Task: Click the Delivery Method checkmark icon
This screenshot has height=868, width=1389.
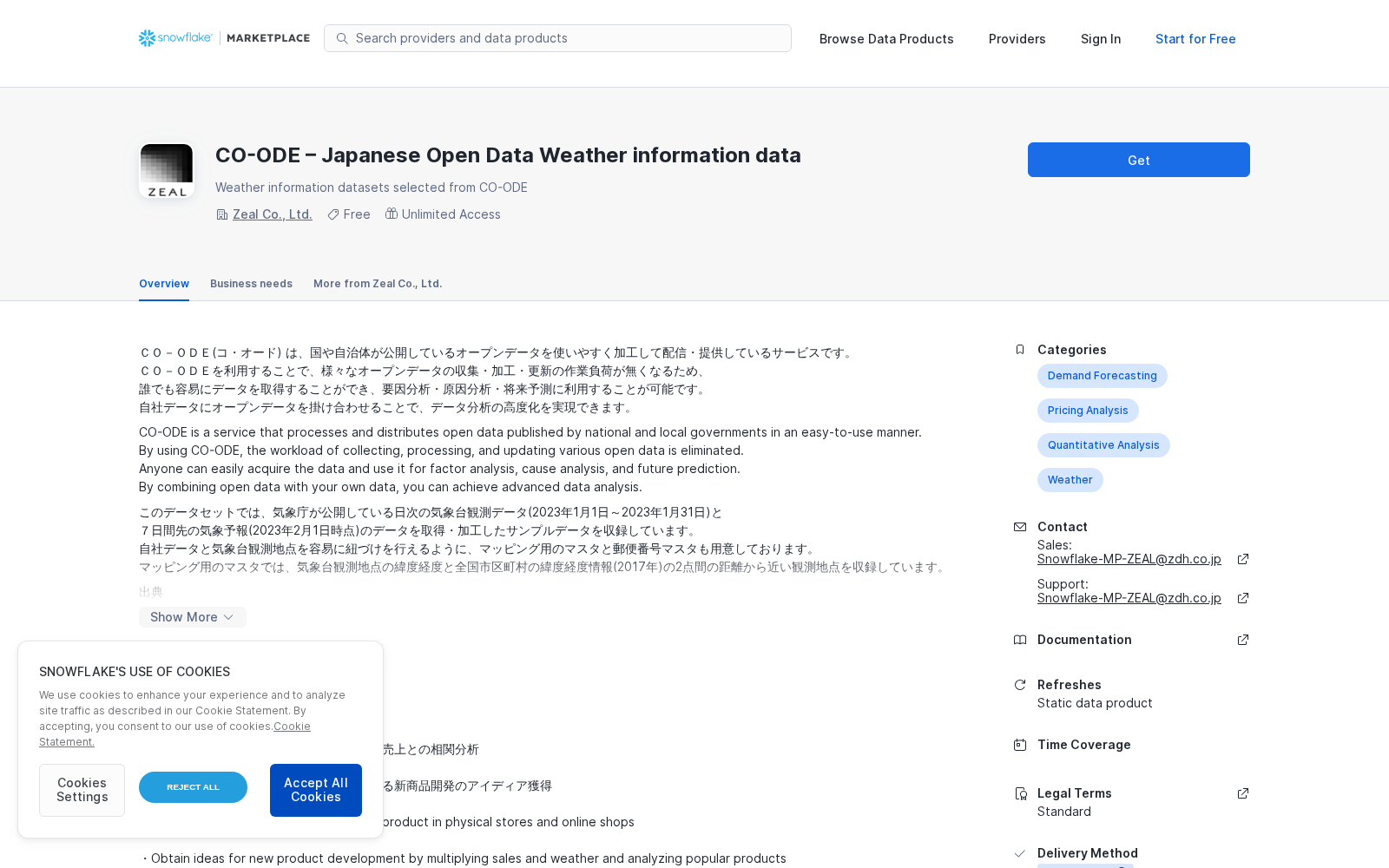Action: coord(1020,853)
